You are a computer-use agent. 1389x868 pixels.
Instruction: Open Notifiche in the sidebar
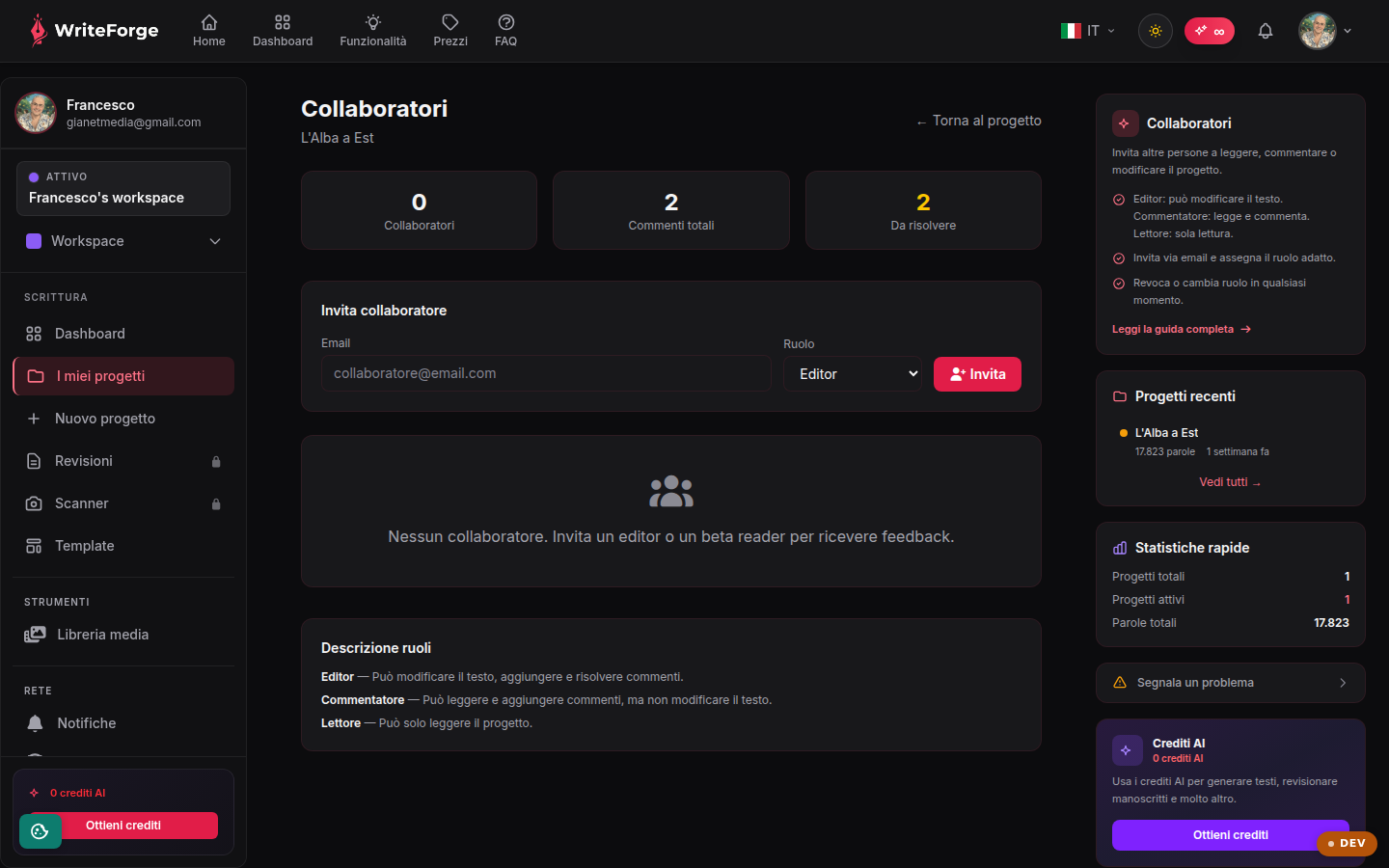tap(123, 723)
